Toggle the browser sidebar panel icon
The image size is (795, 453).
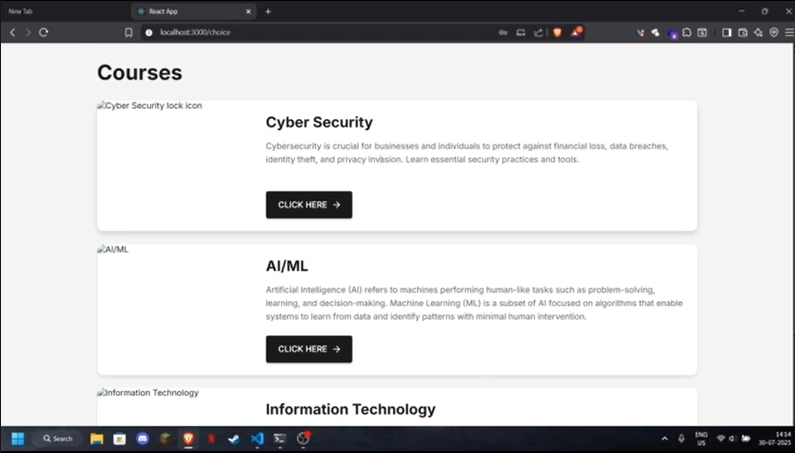727,32
